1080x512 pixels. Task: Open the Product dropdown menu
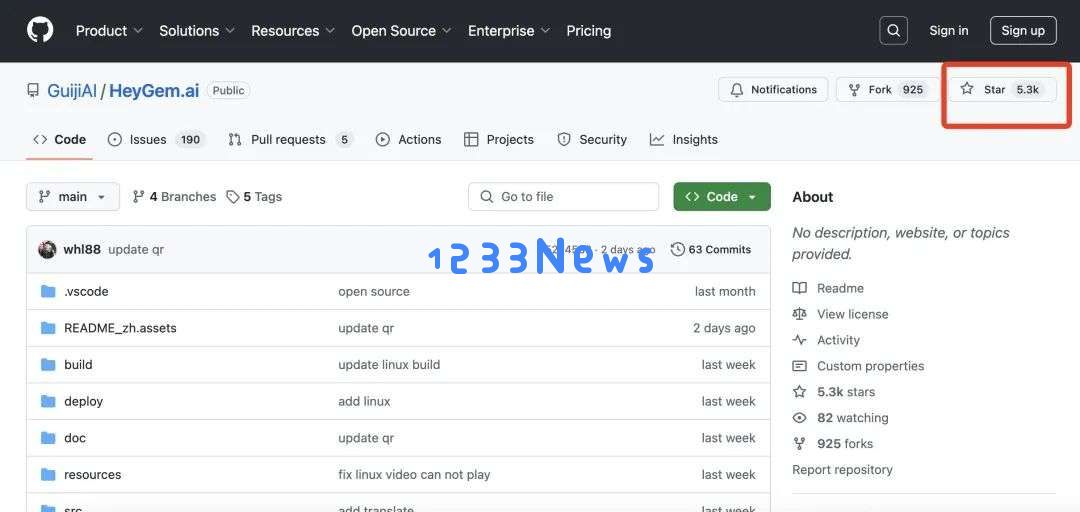coord(109,30)
